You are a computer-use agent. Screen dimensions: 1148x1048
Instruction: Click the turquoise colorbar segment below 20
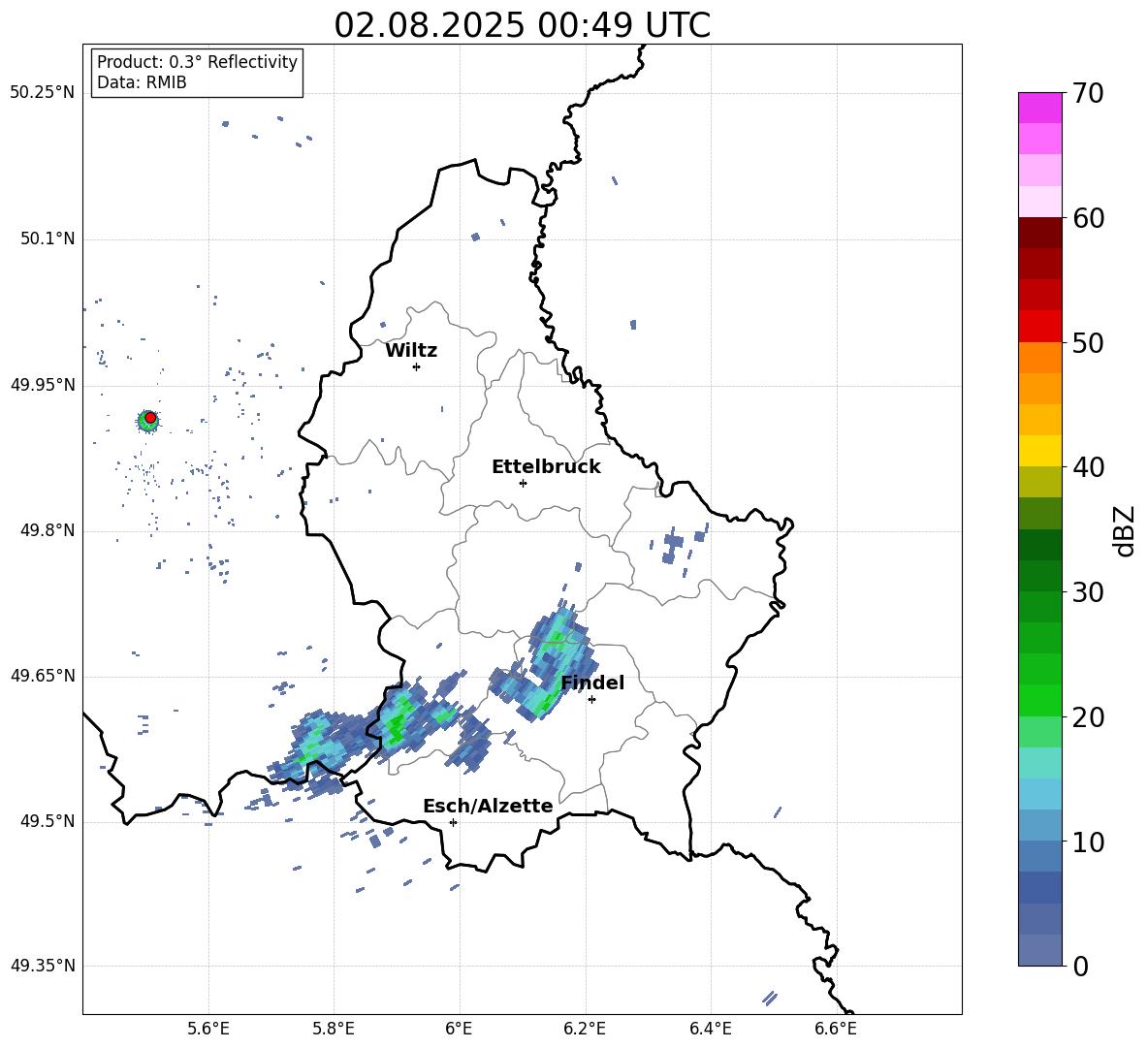[x=1039, y=763]
